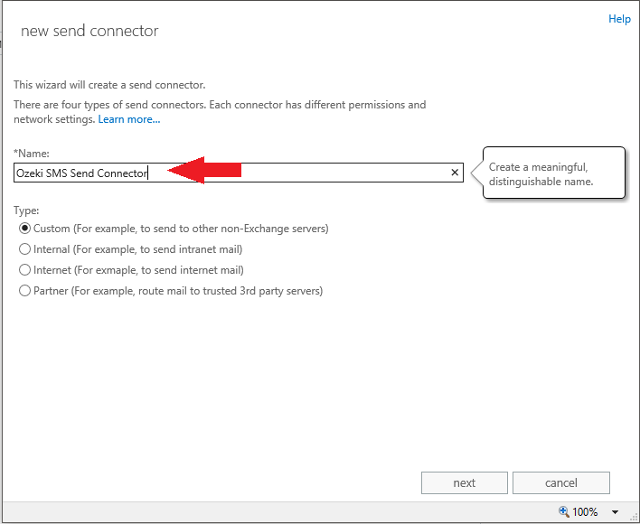The image size is (640, 524).
Task: Click the '*Name:' field label
Action: point(31,153)
